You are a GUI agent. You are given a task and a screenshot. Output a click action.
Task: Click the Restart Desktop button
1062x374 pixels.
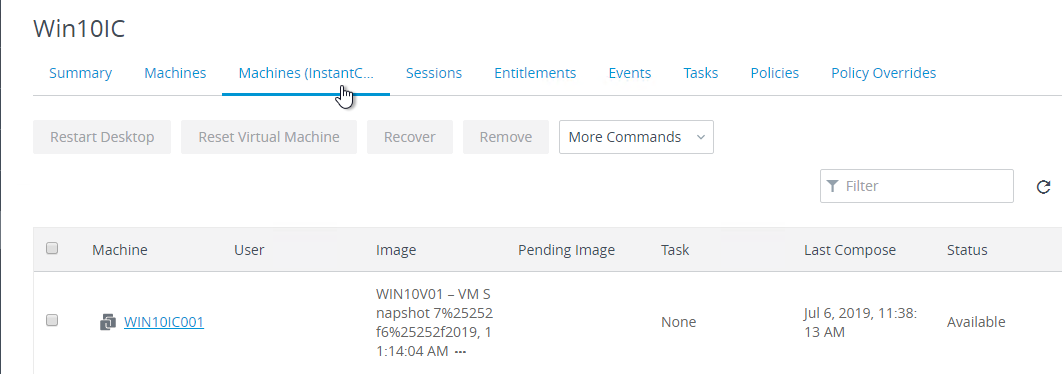102,137
